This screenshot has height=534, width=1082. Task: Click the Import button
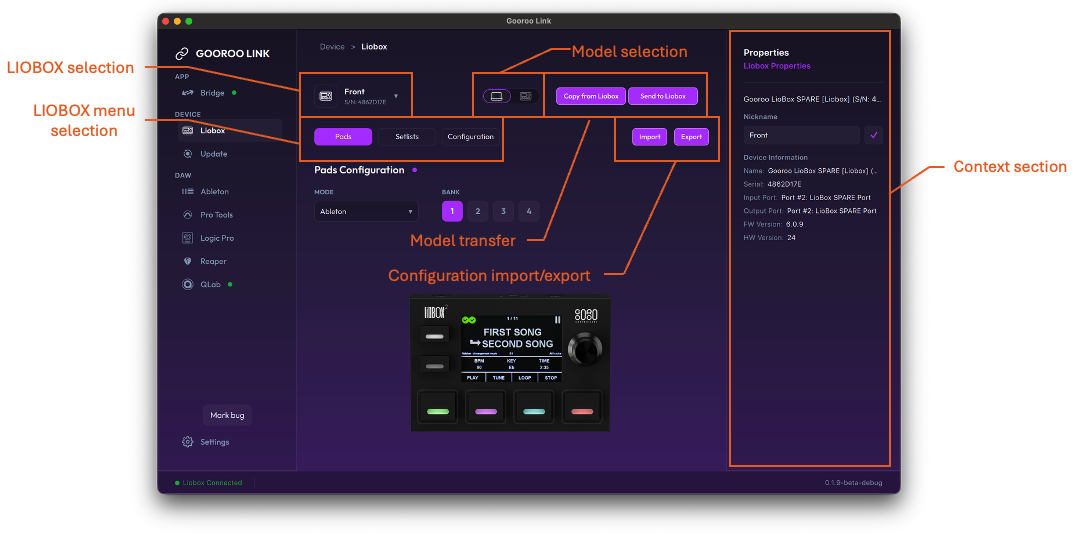[649, 137]
